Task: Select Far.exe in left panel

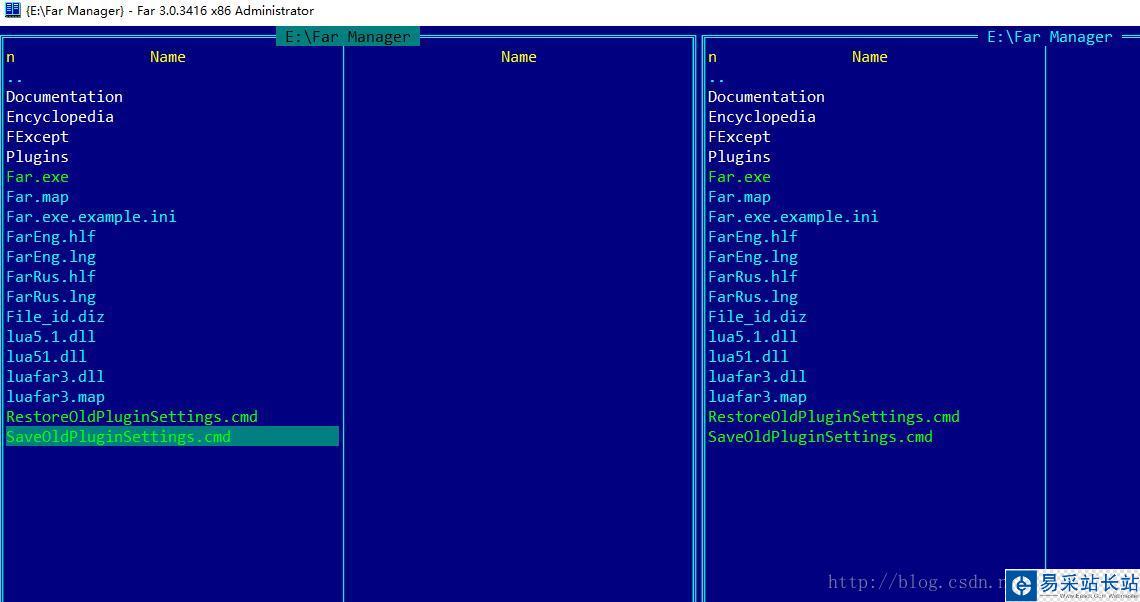Action: 37,177
